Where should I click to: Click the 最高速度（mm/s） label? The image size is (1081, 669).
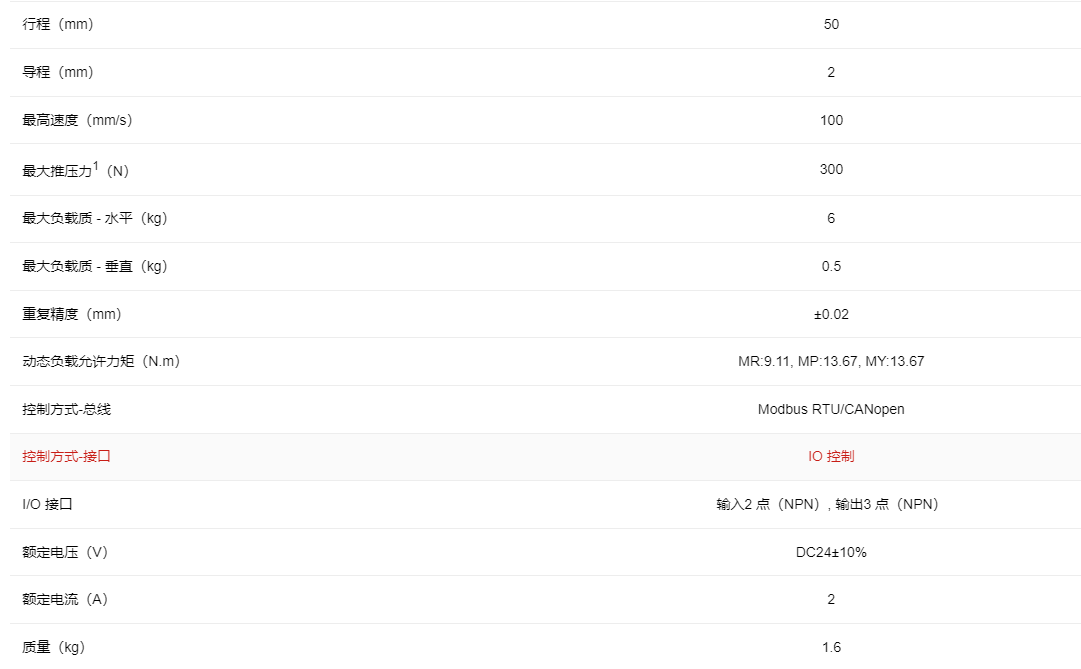click(x=77, y=120)
